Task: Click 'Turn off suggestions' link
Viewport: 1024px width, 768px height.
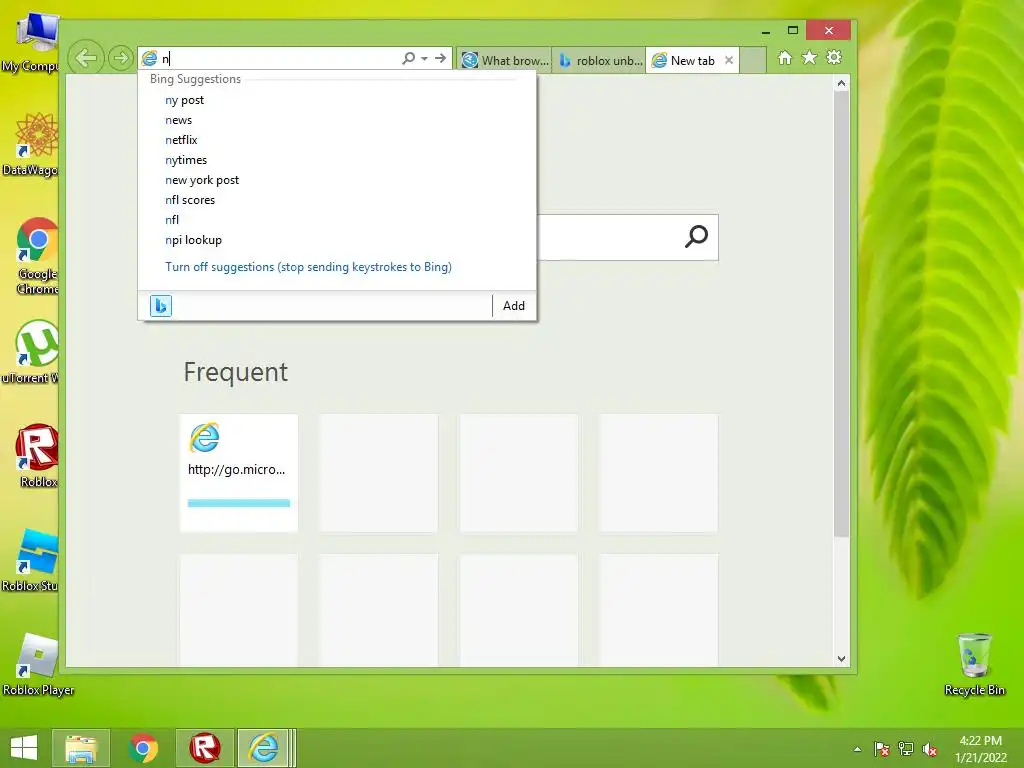Action: tap(308, 266)
